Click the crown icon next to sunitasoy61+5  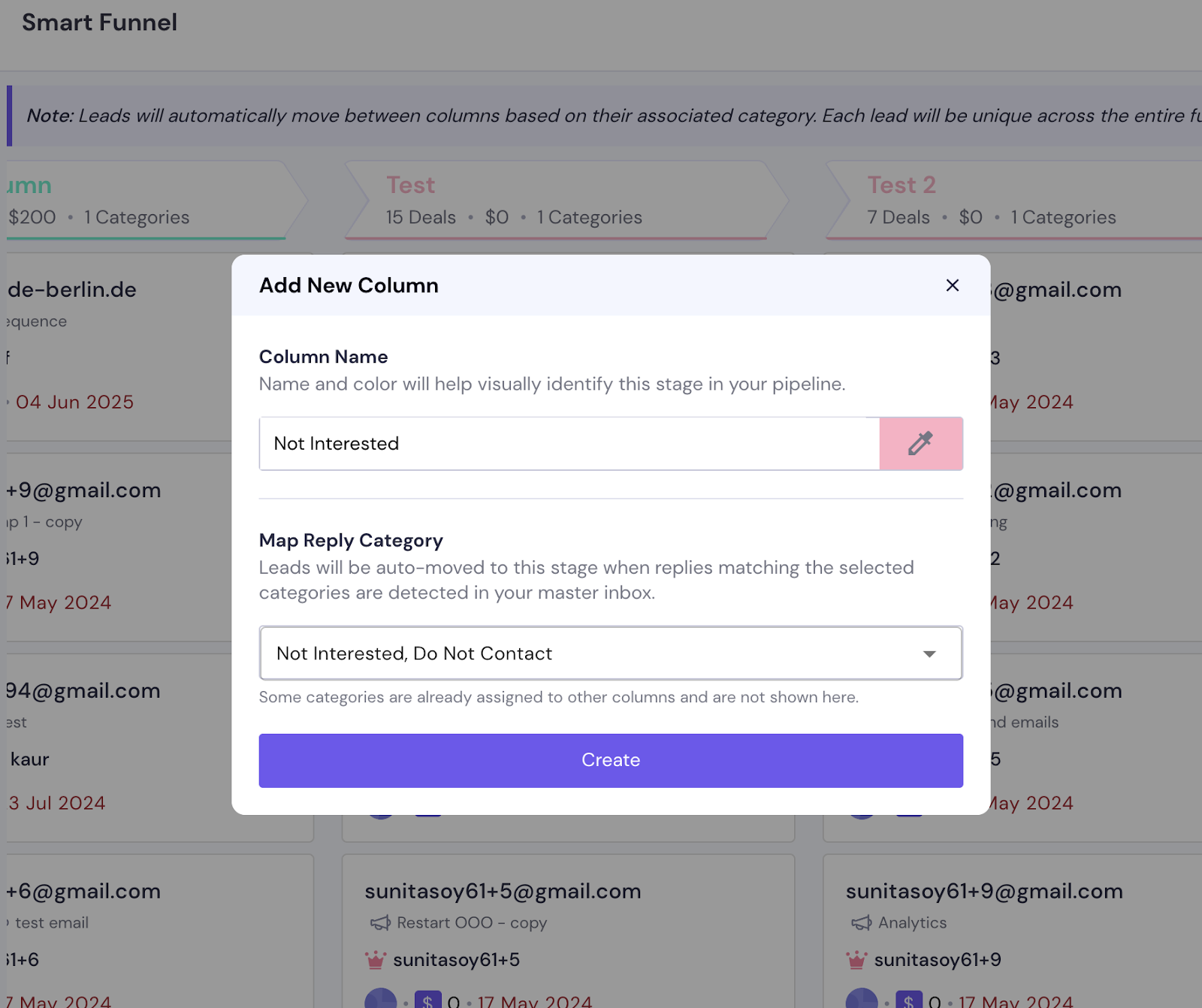point(375,959)
